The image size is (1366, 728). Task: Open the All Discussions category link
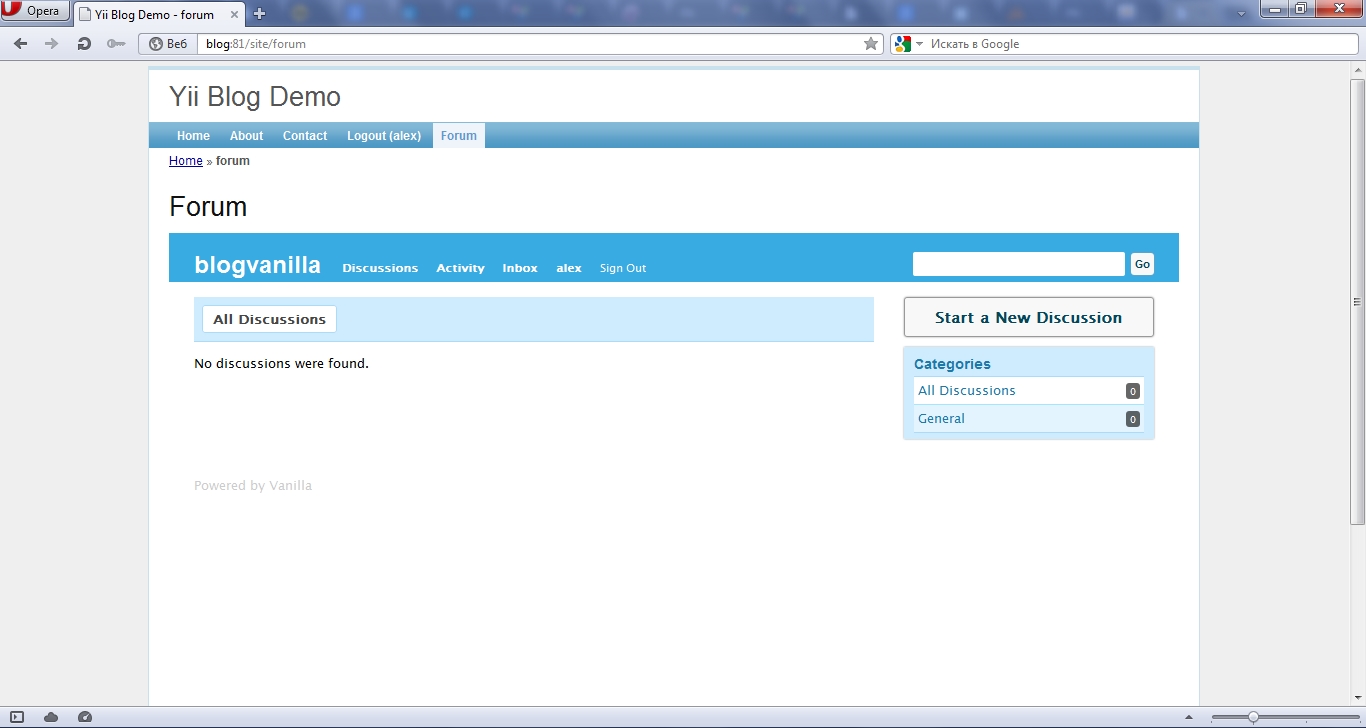[x=967, y=391]
